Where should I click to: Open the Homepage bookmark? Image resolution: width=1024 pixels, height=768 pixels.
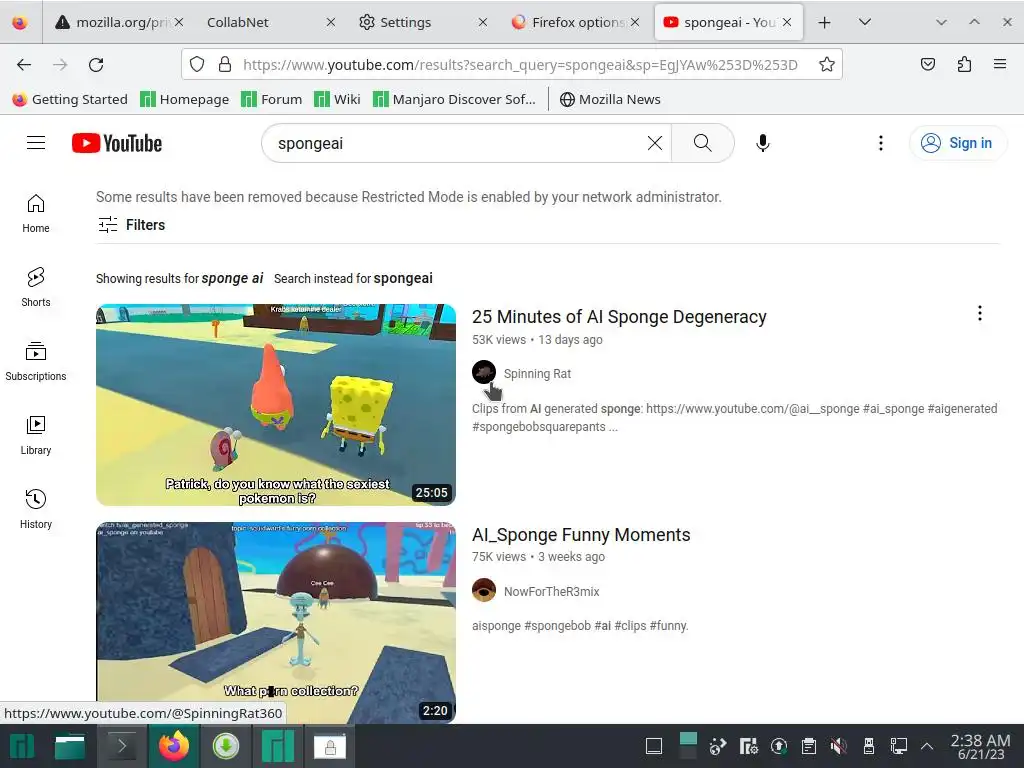coord(185,99)
